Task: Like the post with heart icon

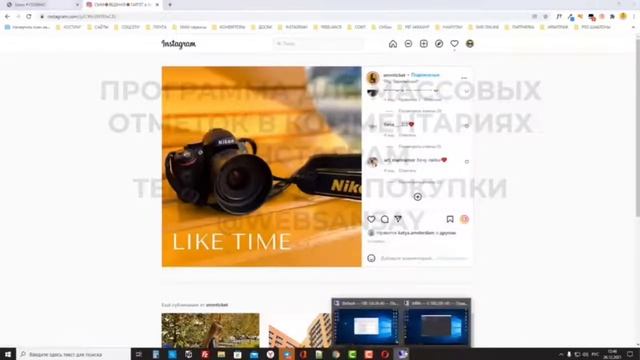Action: point(371,219)
